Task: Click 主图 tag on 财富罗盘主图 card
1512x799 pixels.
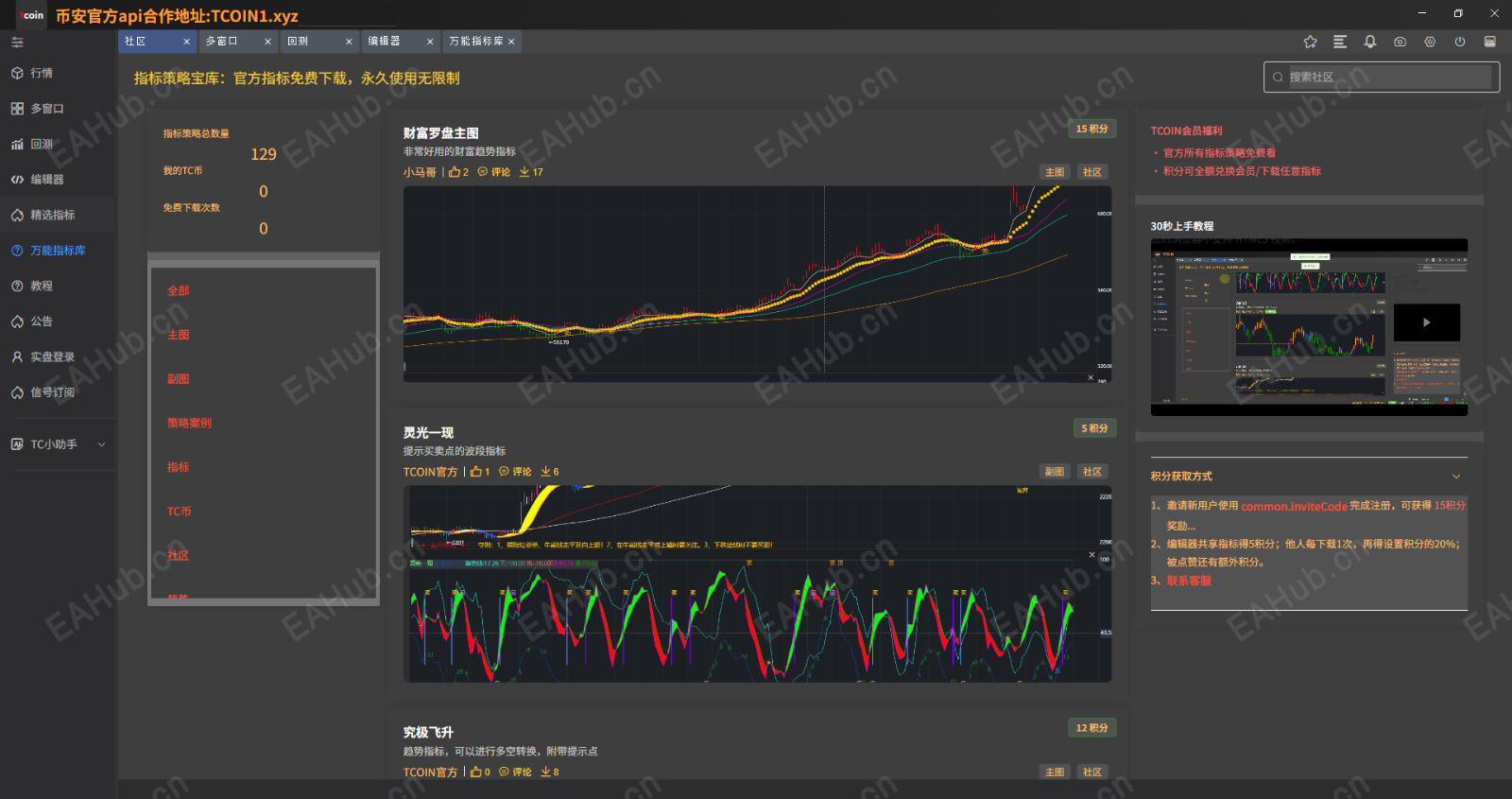Action: [1055, 172]
